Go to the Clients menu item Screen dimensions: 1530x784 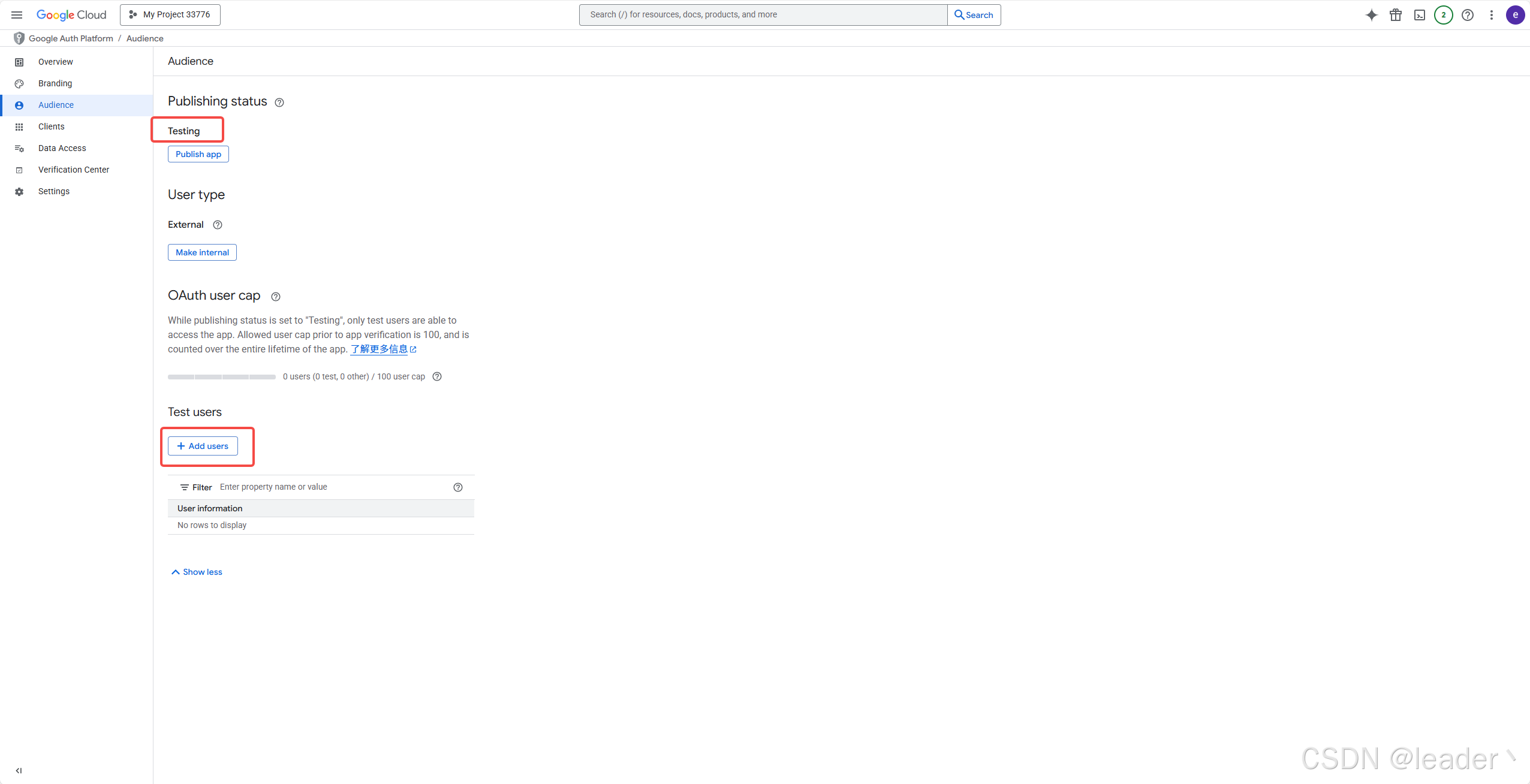[x=52, y=126]
